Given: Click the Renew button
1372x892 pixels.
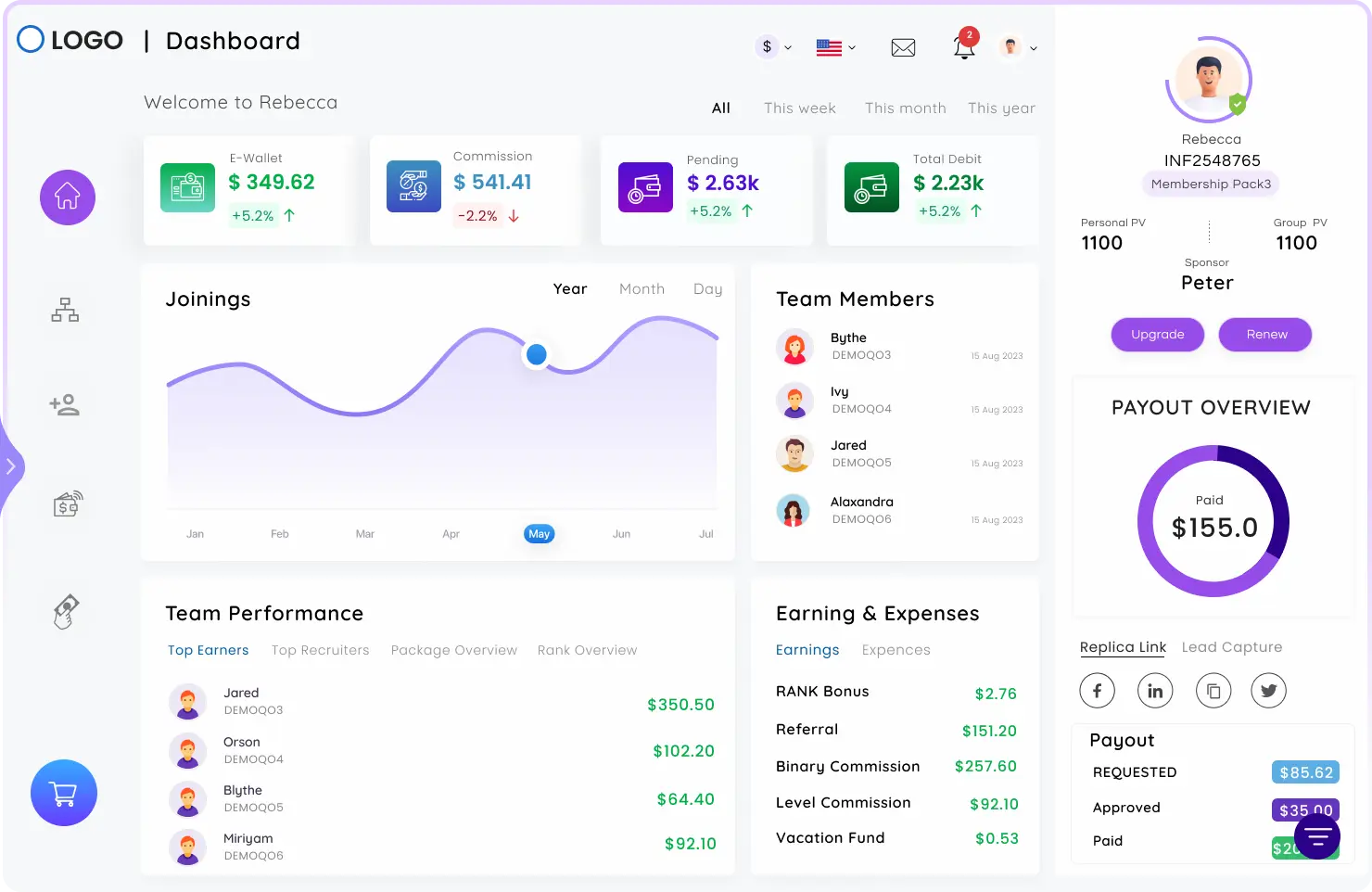Looking at the screenshot, I should [1265, 335].
